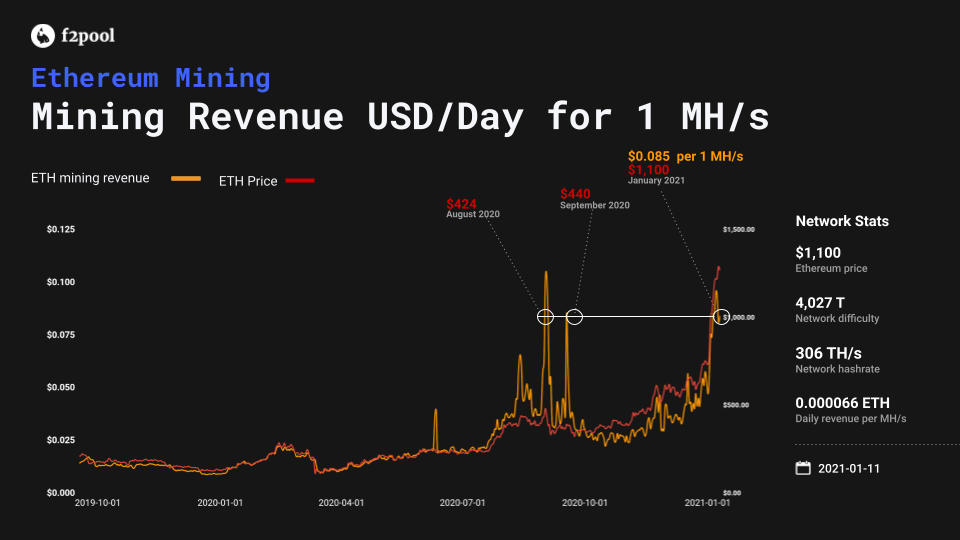This screenshot has height=540, width=960.
Task: Click the 'ETH mining revenue' legend label
Action: pos(90,178)
